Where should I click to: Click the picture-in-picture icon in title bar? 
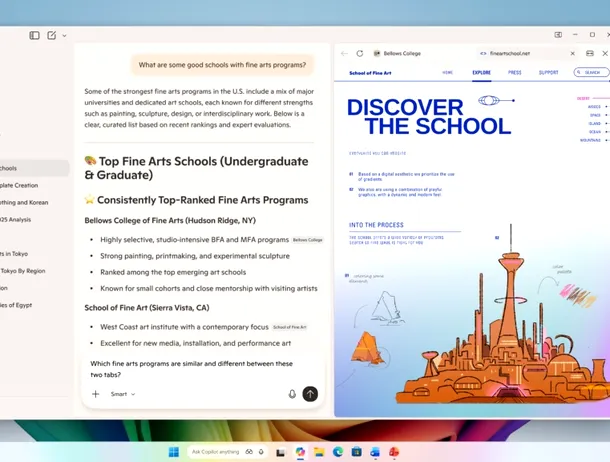[558, 35]
